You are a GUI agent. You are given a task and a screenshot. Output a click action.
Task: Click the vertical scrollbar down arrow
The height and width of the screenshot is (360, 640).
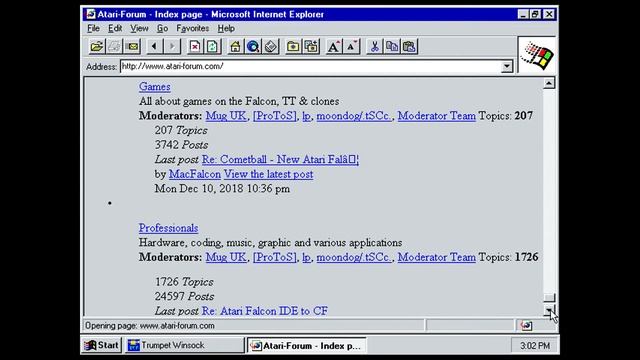click(549, 310)
